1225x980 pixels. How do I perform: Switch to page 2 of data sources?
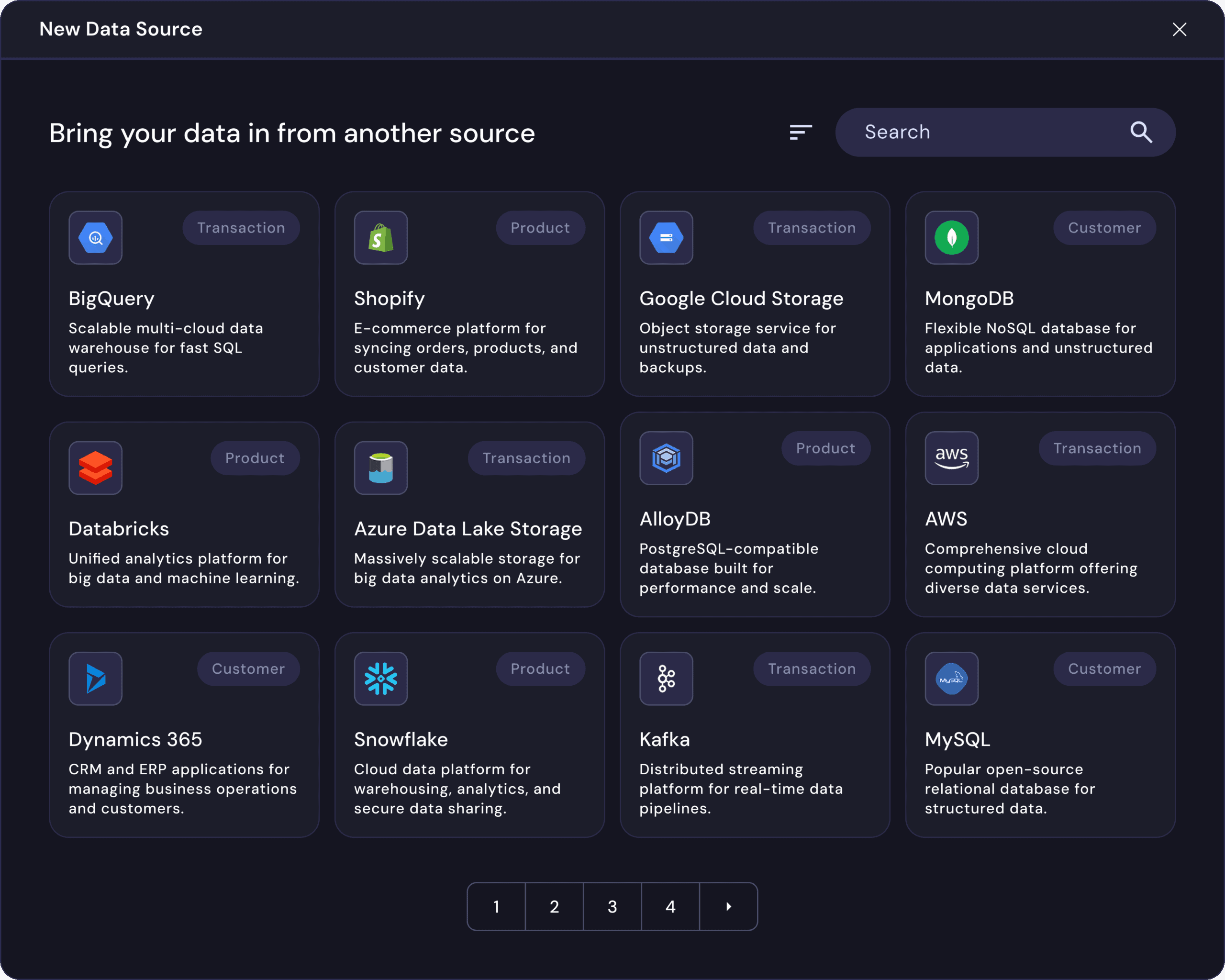[x=555, y=907]
